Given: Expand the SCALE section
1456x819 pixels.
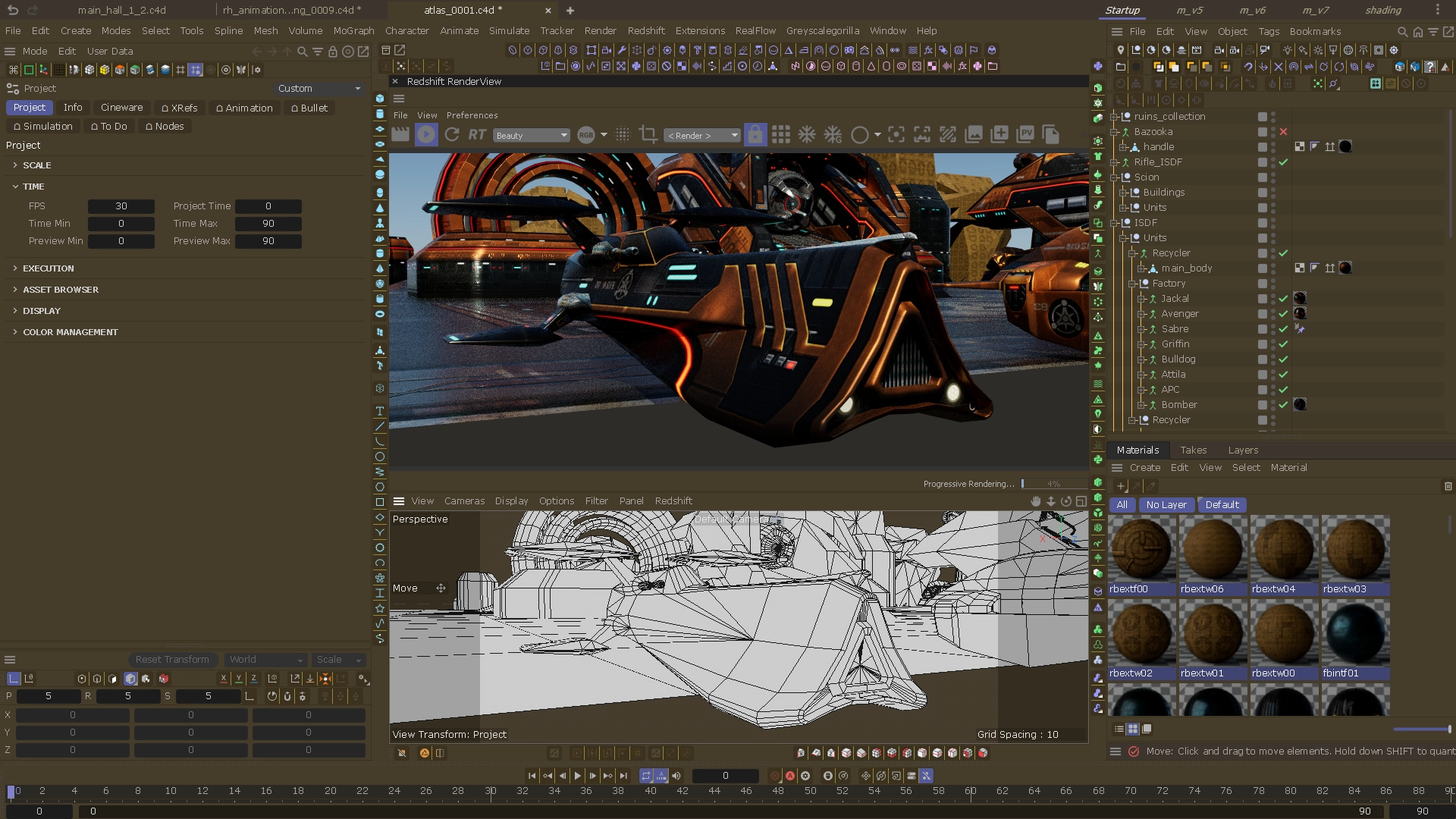Looking at the screenshot, I should (x=15, y=165).
